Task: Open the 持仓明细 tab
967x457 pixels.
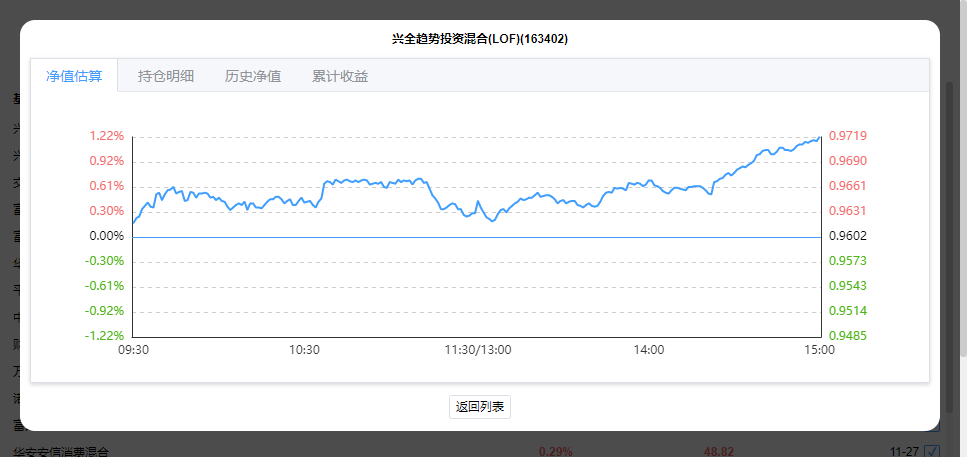Action: point(166,76)
